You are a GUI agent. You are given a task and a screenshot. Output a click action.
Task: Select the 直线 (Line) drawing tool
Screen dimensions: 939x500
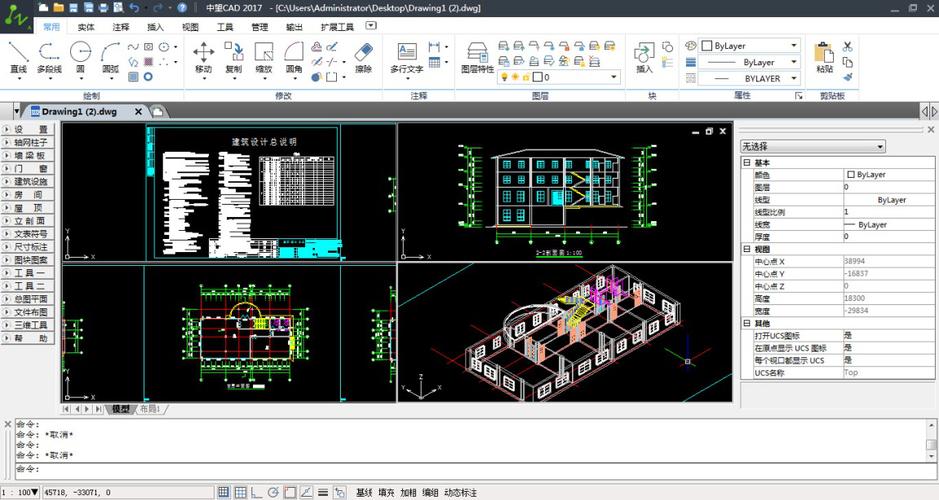[x=18, y=57]
